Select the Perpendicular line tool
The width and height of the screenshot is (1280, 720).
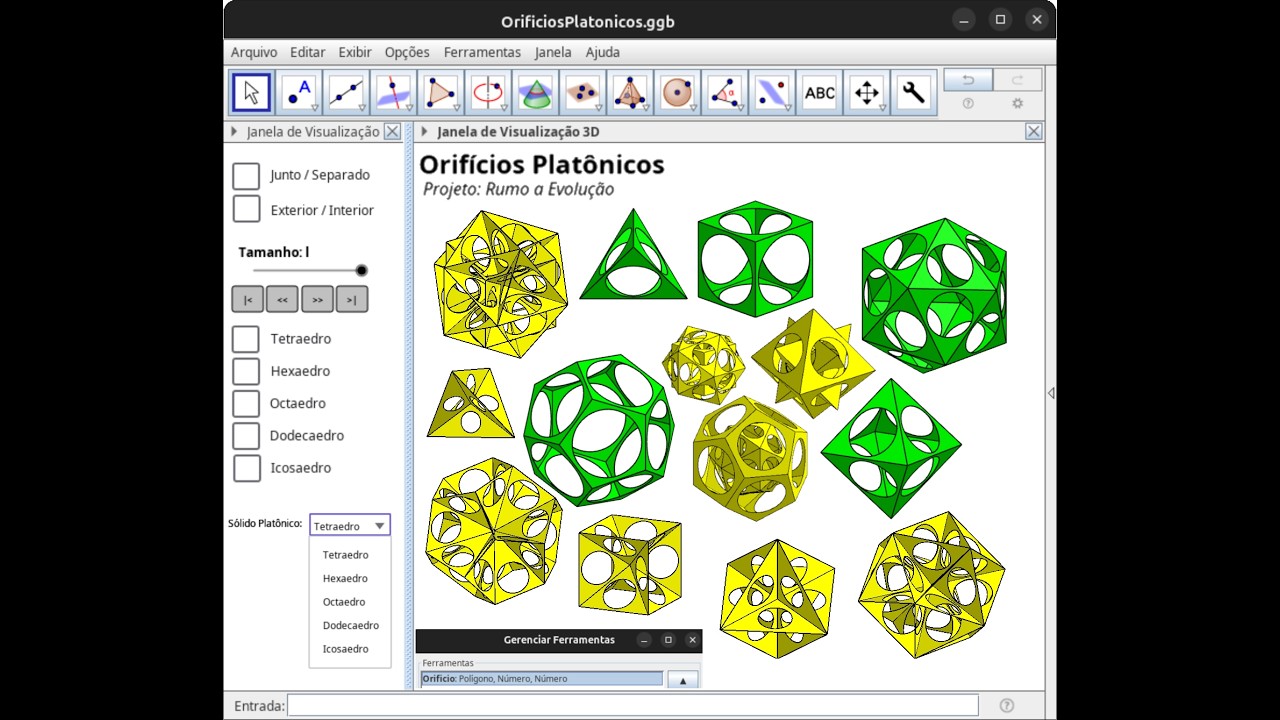pos(393,93)
